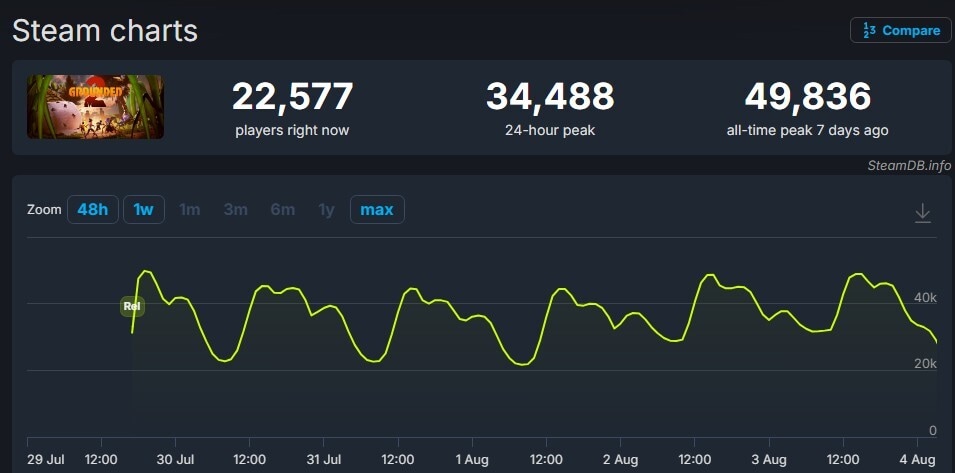Click the Steam charts heading
Screen dimensions: 955x473
click(x=105, y=30)
